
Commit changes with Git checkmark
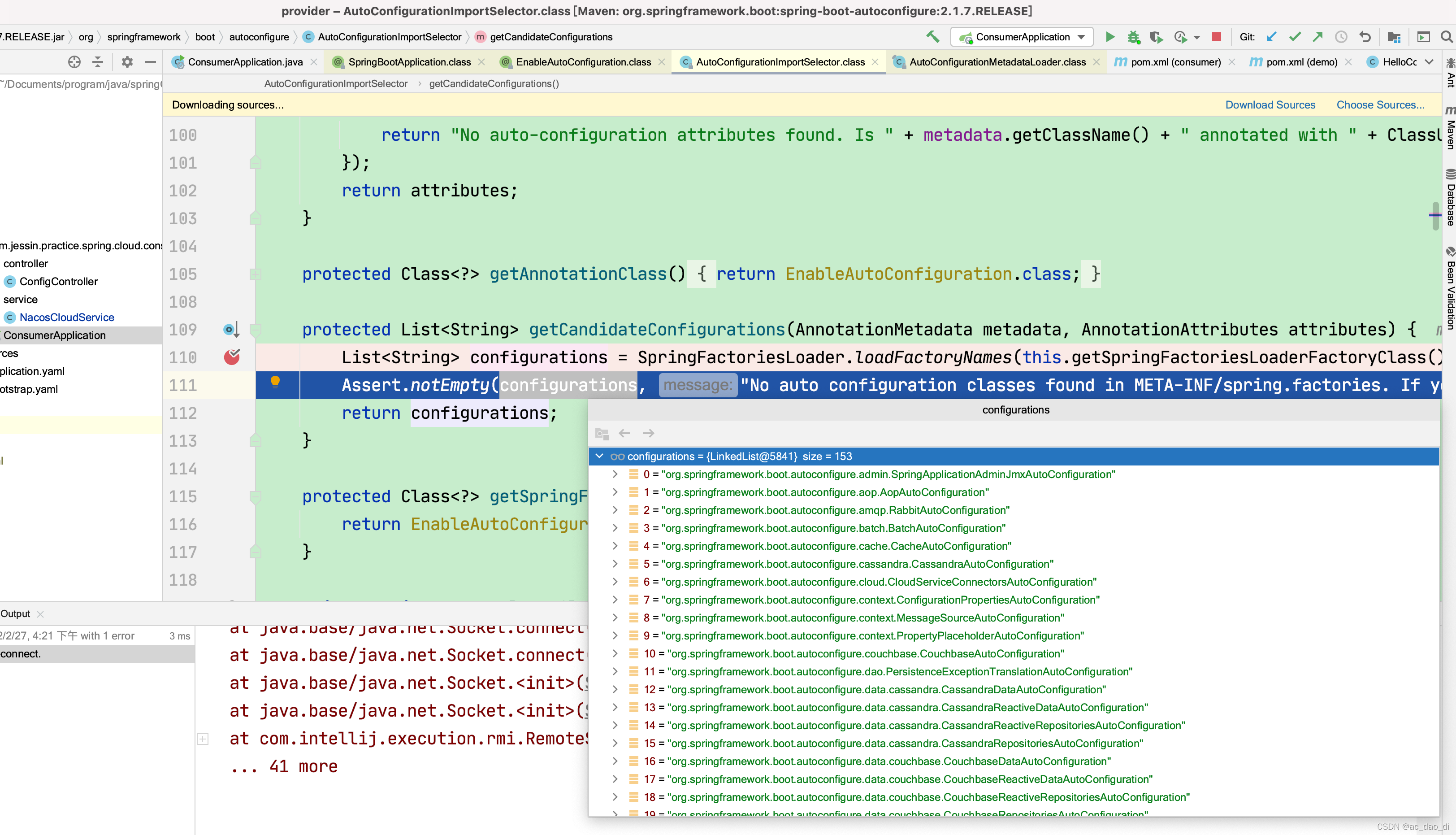[x=1295, y=37]
